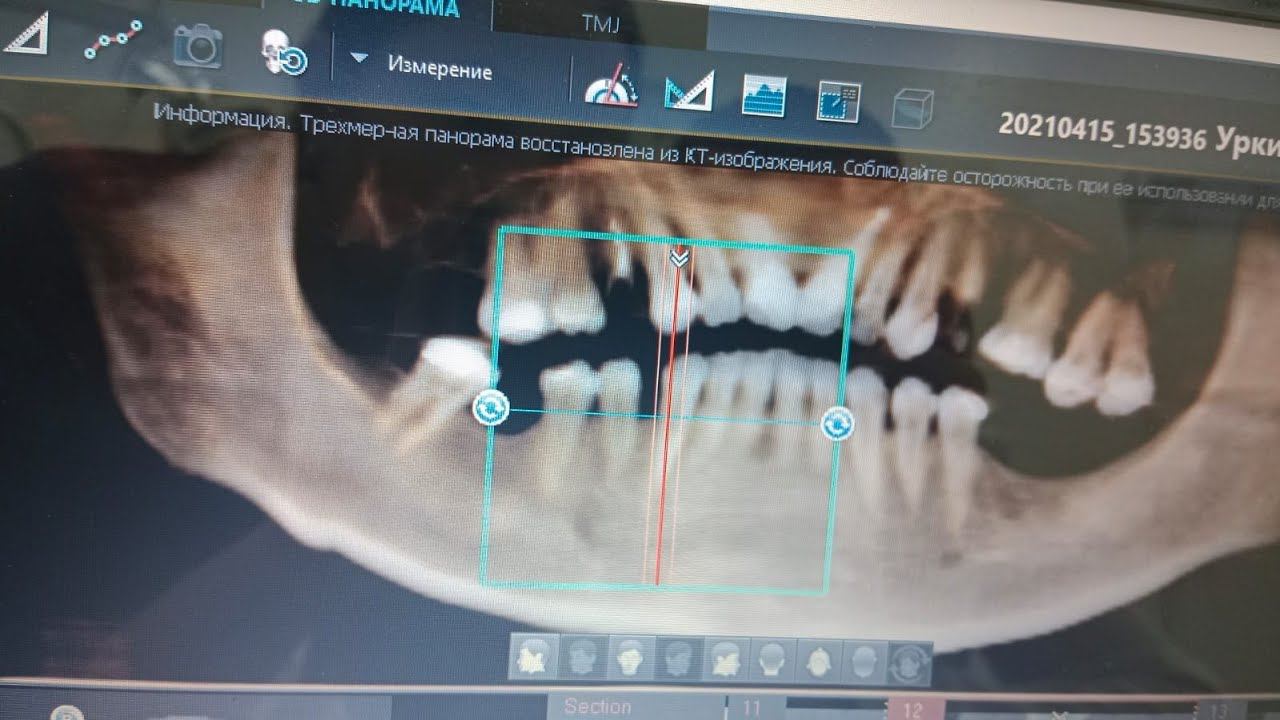Click the right round rotation handle of the cyan box
1280x720 pixels.
837,423
